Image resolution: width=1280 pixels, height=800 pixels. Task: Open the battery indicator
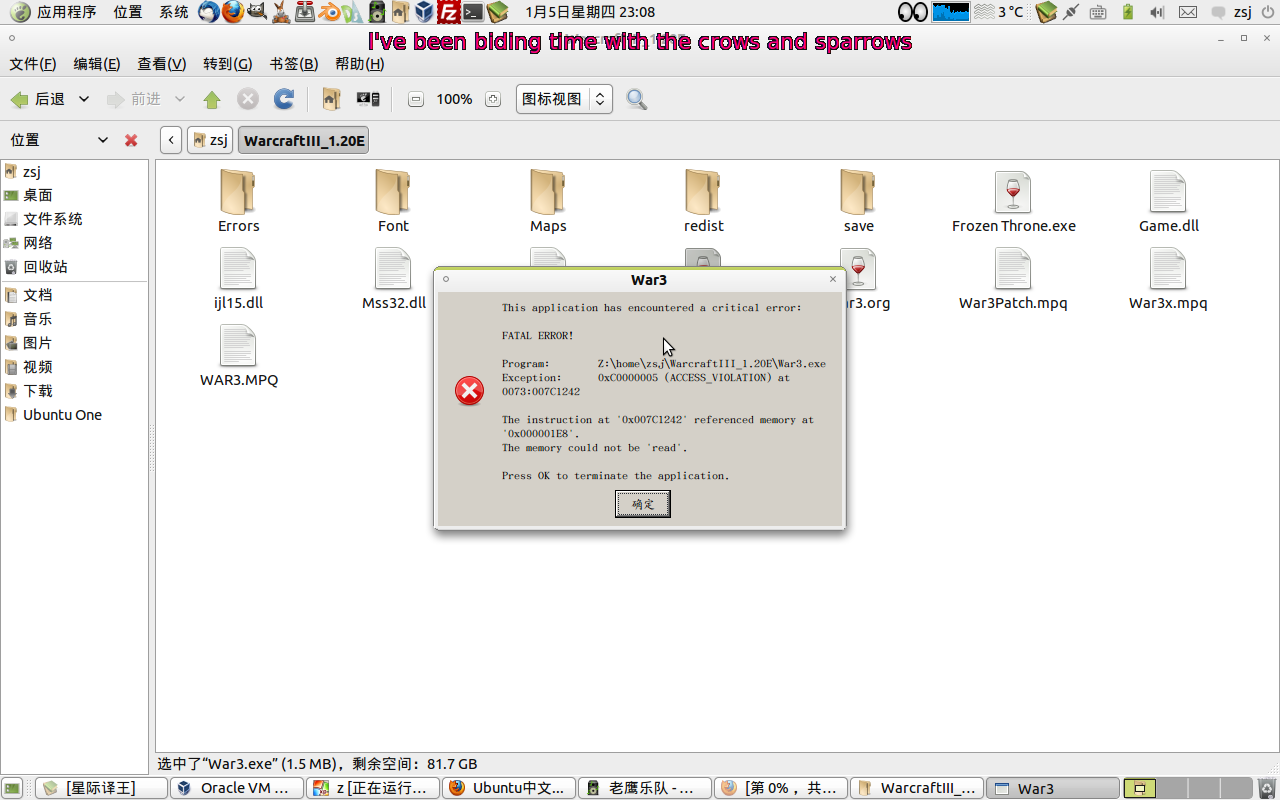tap(1128, 12)
